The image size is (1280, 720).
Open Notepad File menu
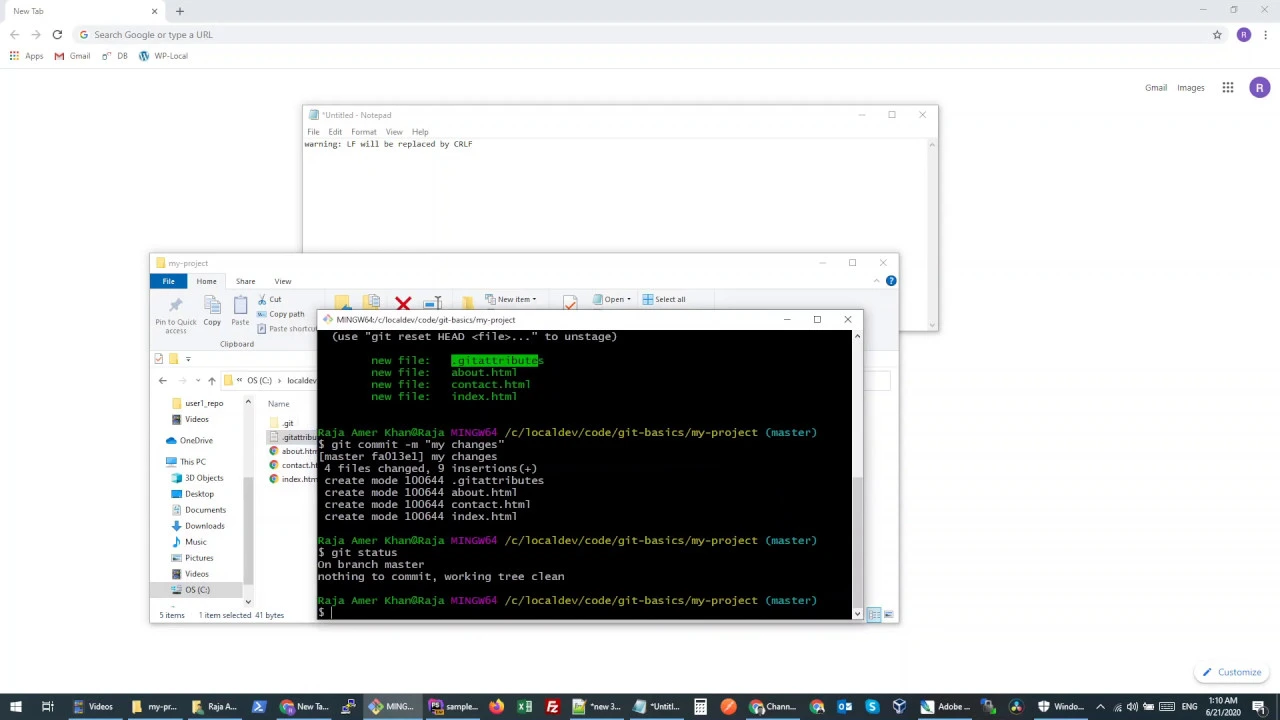click(x=313, y=132)
